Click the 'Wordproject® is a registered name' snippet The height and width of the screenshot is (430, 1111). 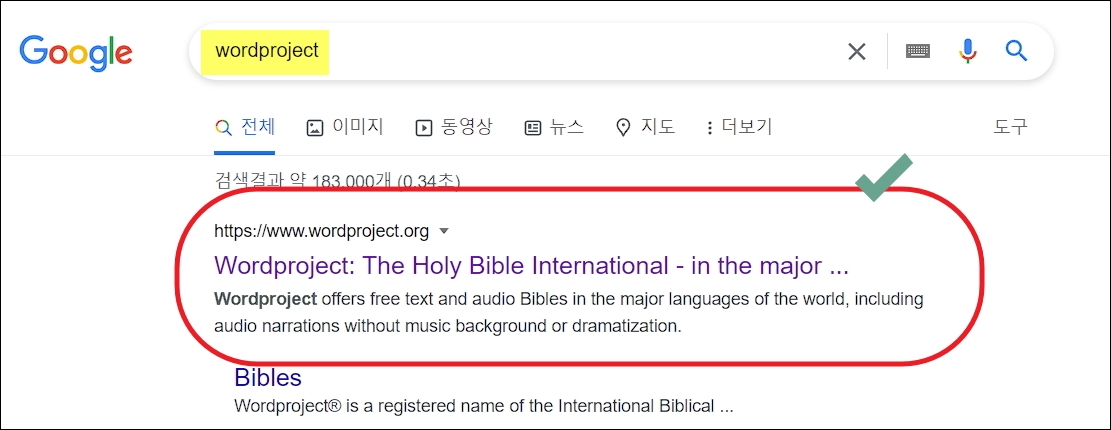pos(483,407)
